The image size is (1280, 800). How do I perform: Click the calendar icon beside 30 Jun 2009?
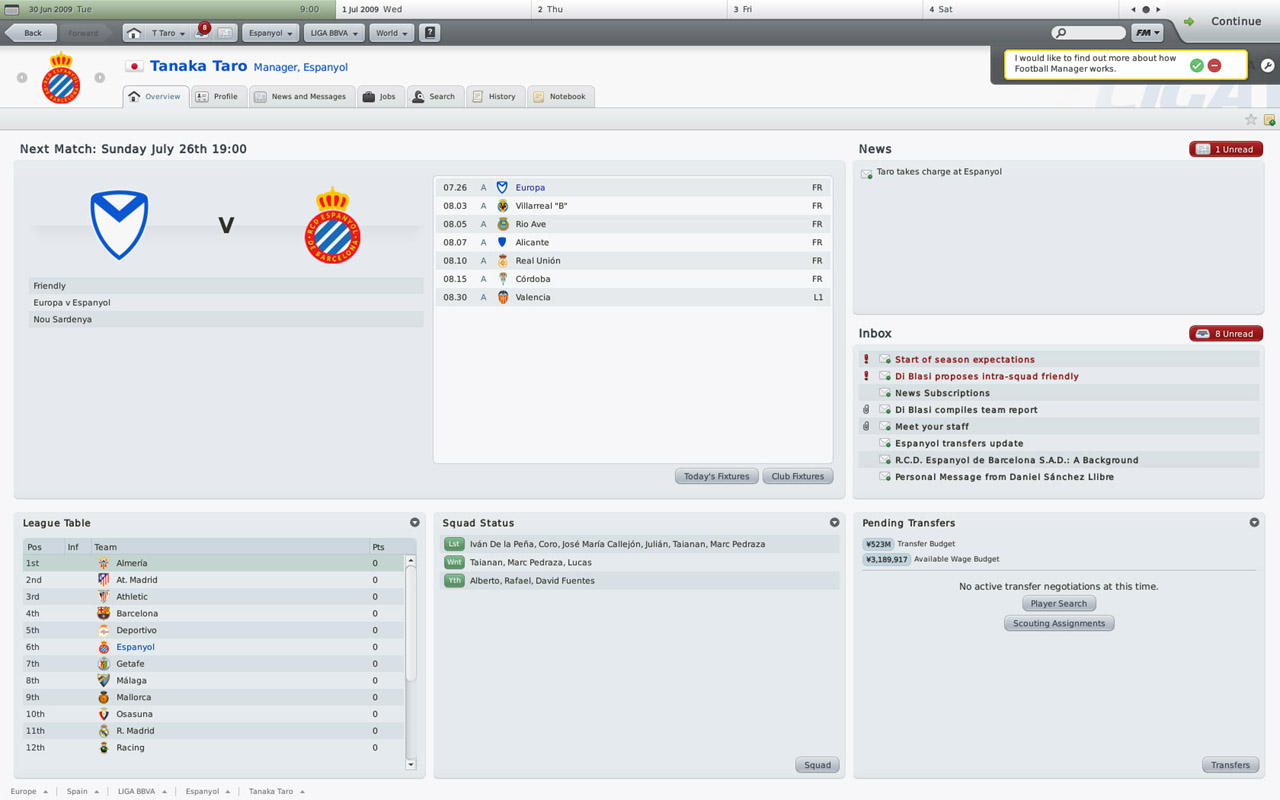12,9
